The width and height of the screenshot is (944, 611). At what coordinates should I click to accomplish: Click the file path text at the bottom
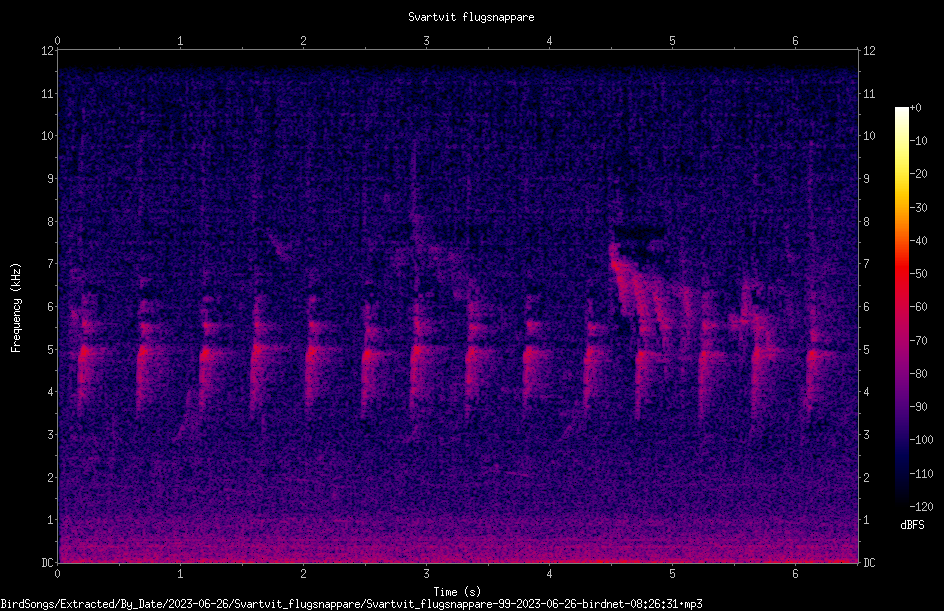pyautogui.click(x=352, y=604)
